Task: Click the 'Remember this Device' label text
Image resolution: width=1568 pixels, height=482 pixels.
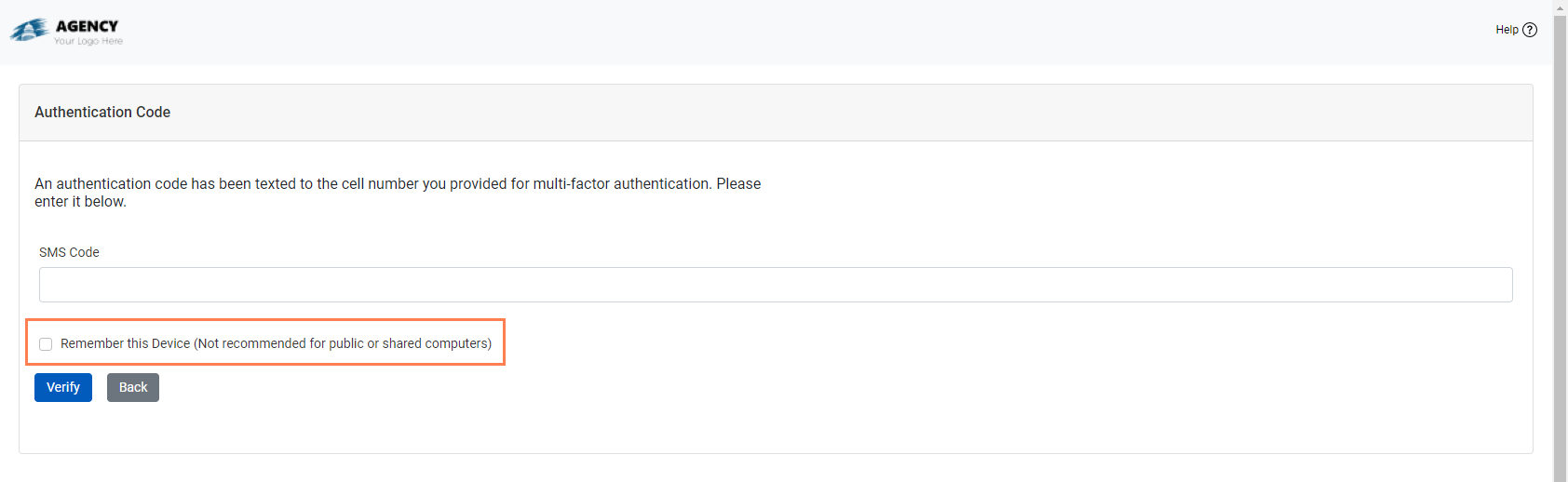Action: coord(125,343)
